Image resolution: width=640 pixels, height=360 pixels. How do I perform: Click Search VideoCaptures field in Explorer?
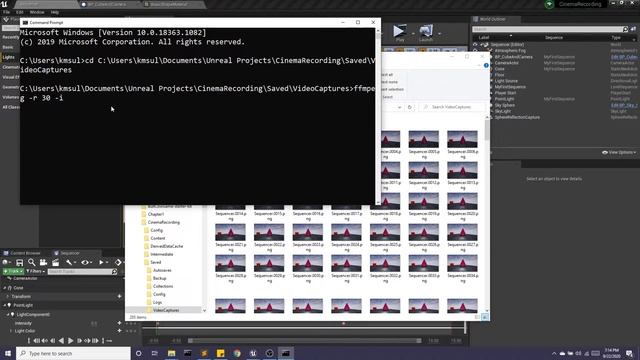pos(452,107)
